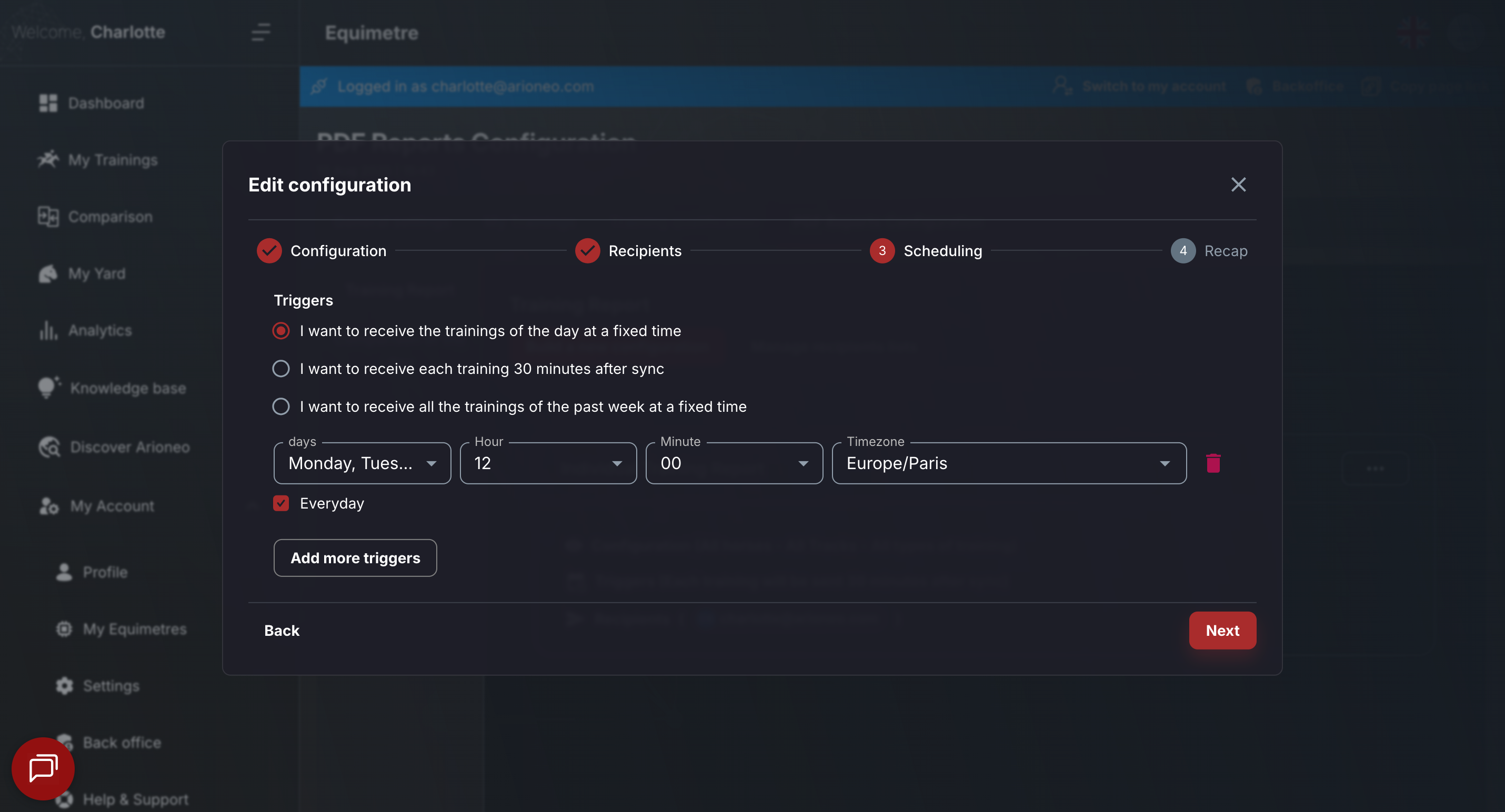The width and height of the screenshot is (1505, 812).
Task: Click the My Equimetres device icon
Action: [64, 628]
